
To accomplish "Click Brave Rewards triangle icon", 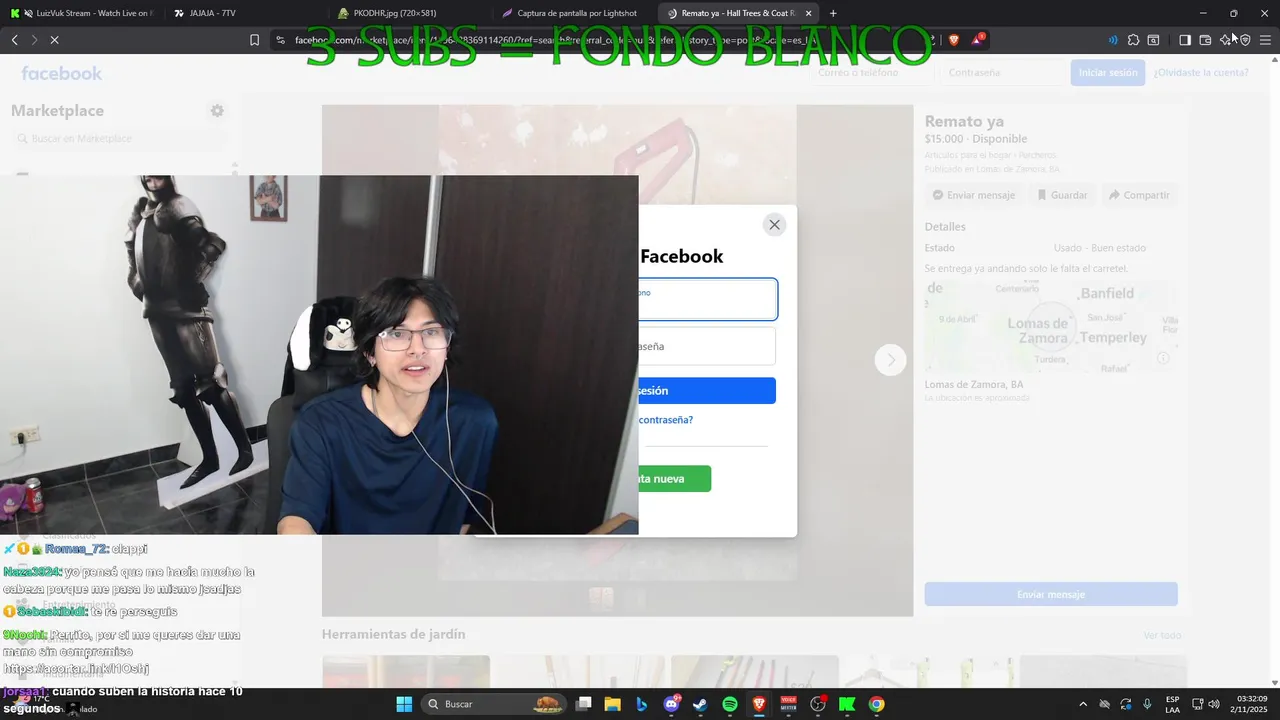I will [x=978, y=40].
